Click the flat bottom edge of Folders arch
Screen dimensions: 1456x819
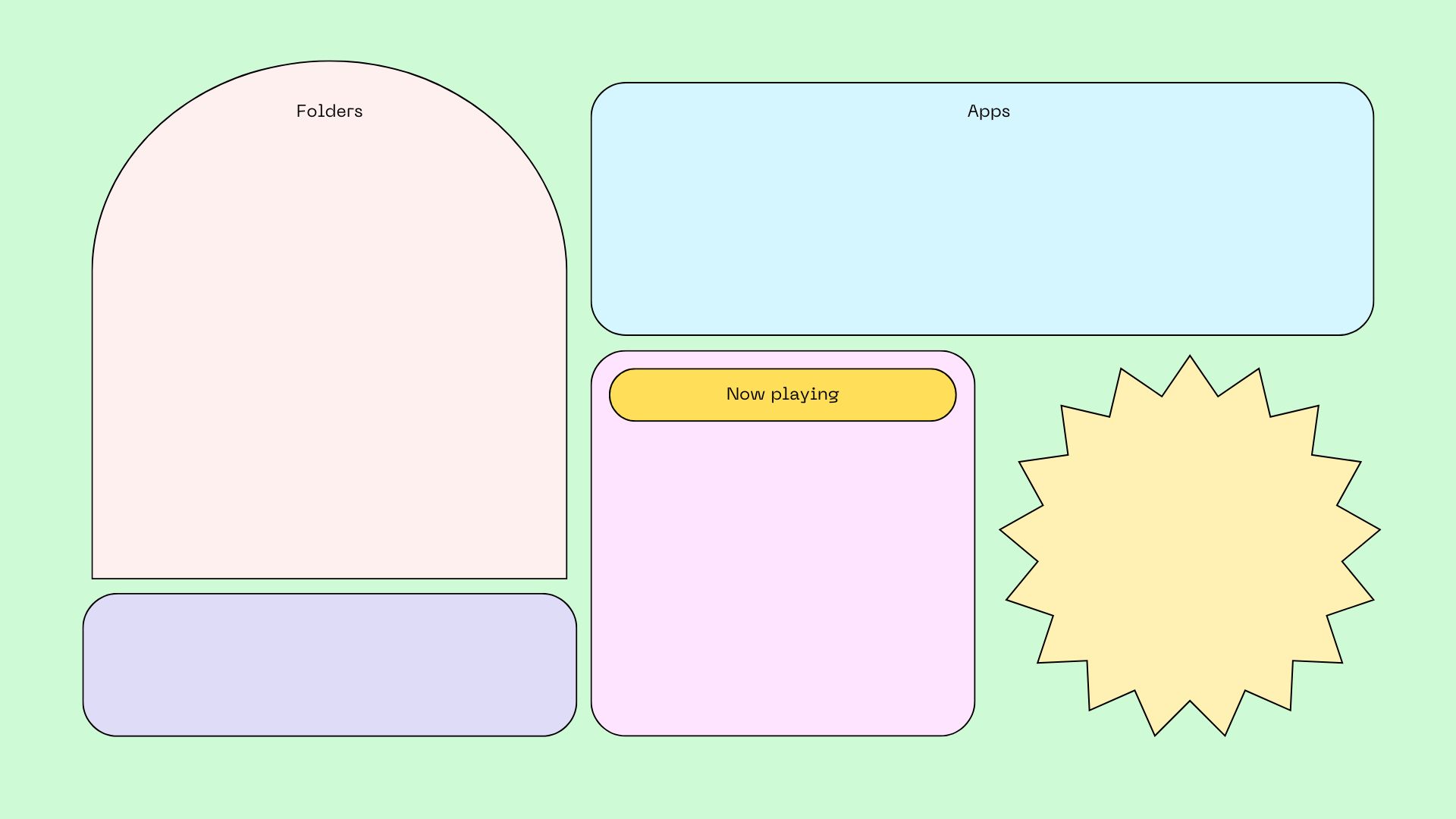click(329, 576)
